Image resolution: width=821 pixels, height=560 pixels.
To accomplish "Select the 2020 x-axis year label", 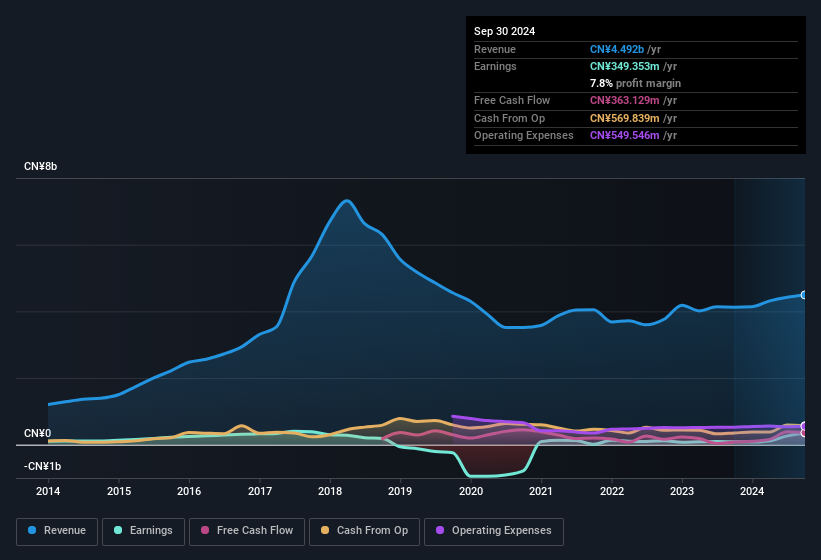I will click(471, 491).
